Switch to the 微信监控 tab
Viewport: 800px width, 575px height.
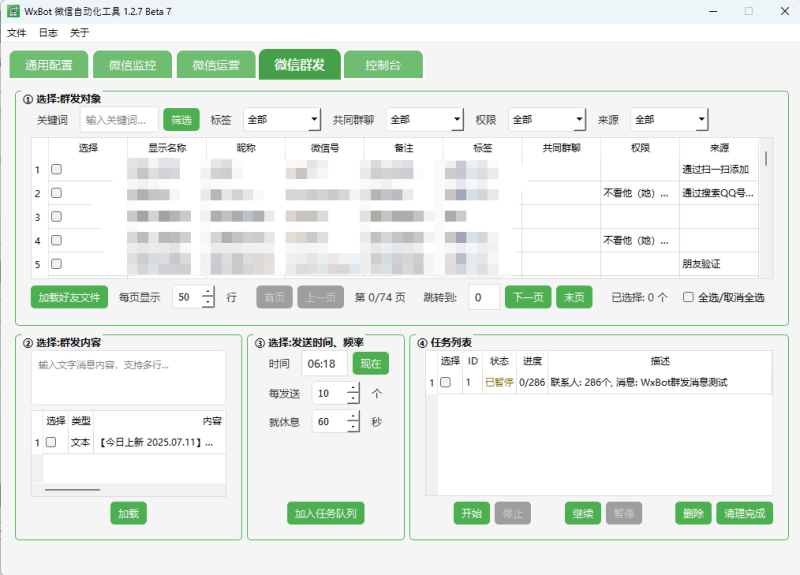pos(132,66)
